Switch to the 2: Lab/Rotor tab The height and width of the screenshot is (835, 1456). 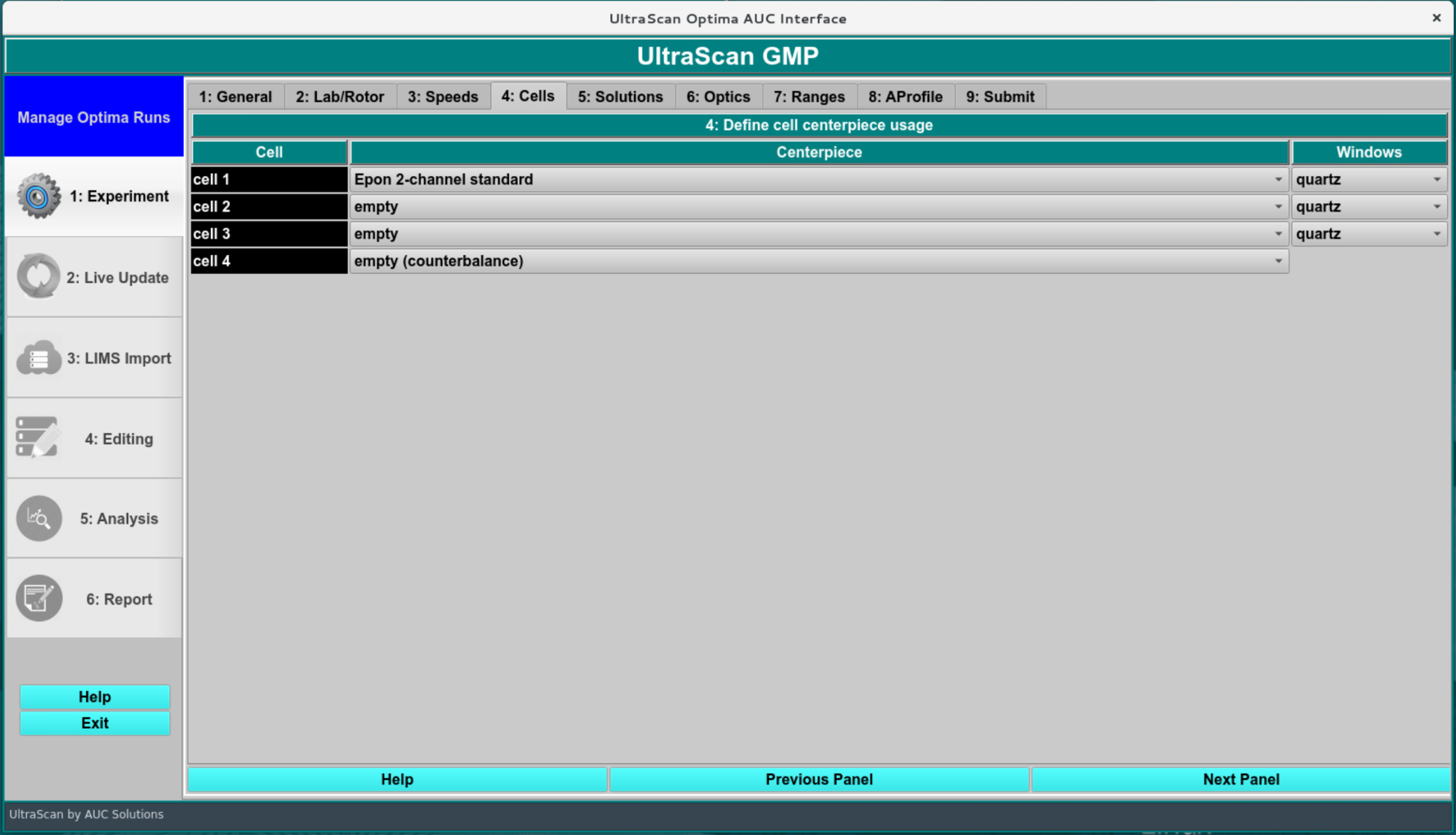[339, 97]
